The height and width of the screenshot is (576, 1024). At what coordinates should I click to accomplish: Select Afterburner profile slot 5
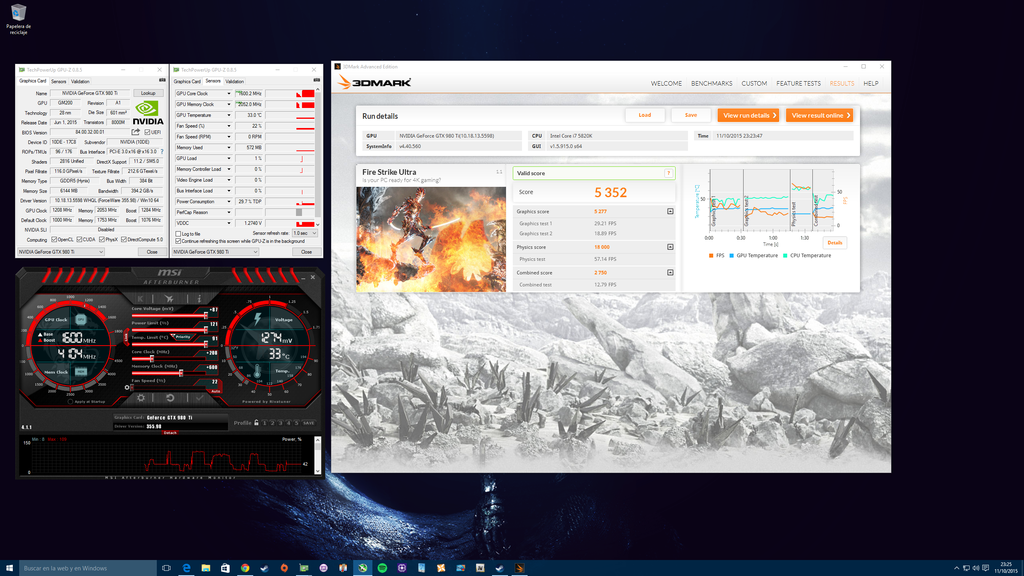pos(296,423)
